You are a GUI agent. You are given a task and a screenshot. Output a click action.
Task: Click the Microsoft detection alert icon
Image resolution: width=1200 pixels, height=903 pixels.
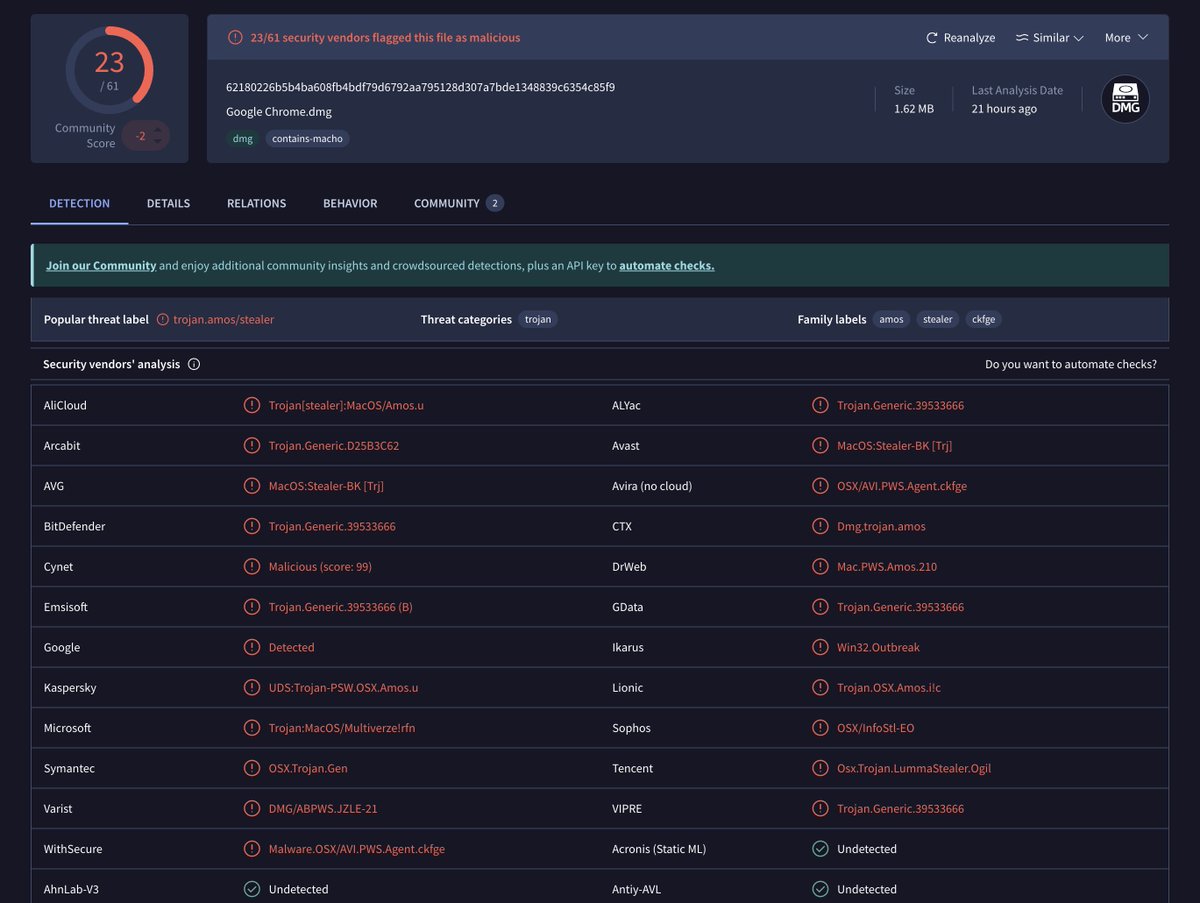click(x=252, y=728)
